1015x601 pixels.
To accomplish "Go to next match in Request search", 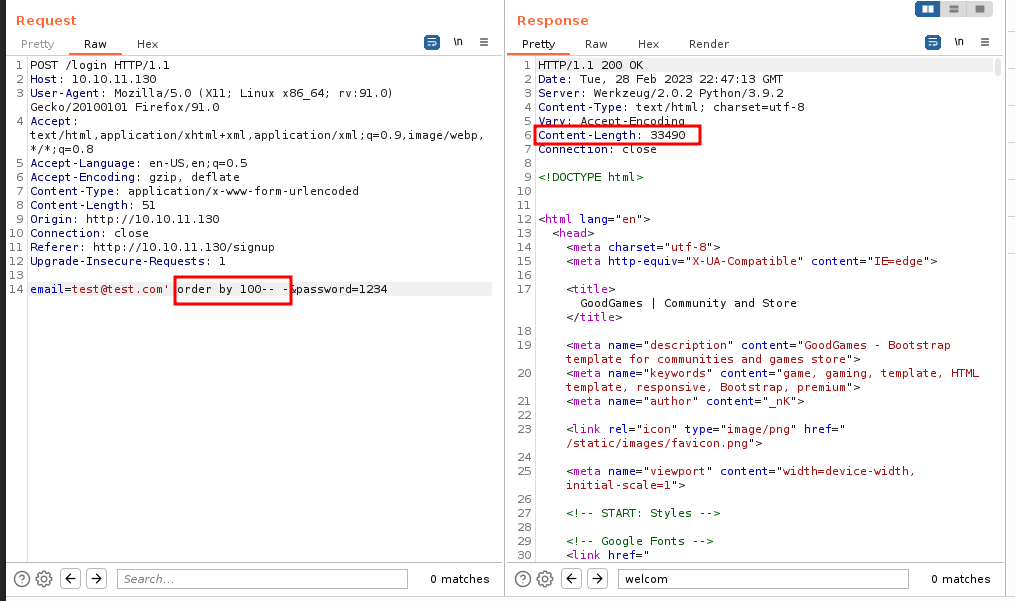I will pyautogui.click(x=96, y=578).
